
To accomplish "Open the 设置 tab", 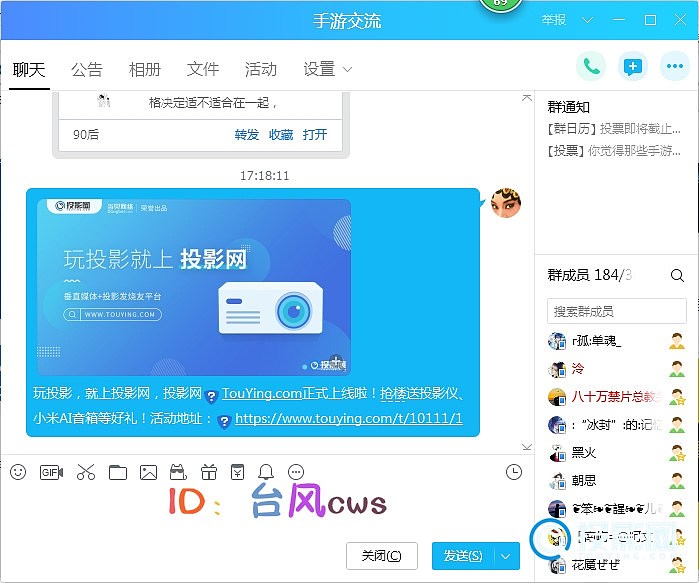I will click(x=319, y=70).
